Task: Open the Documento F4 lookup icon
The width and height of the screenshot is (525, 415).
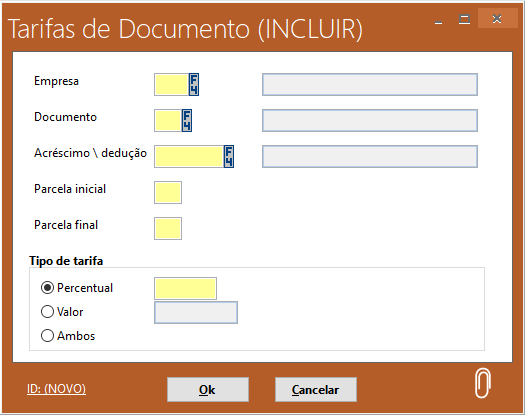Action: coord(187,120)
